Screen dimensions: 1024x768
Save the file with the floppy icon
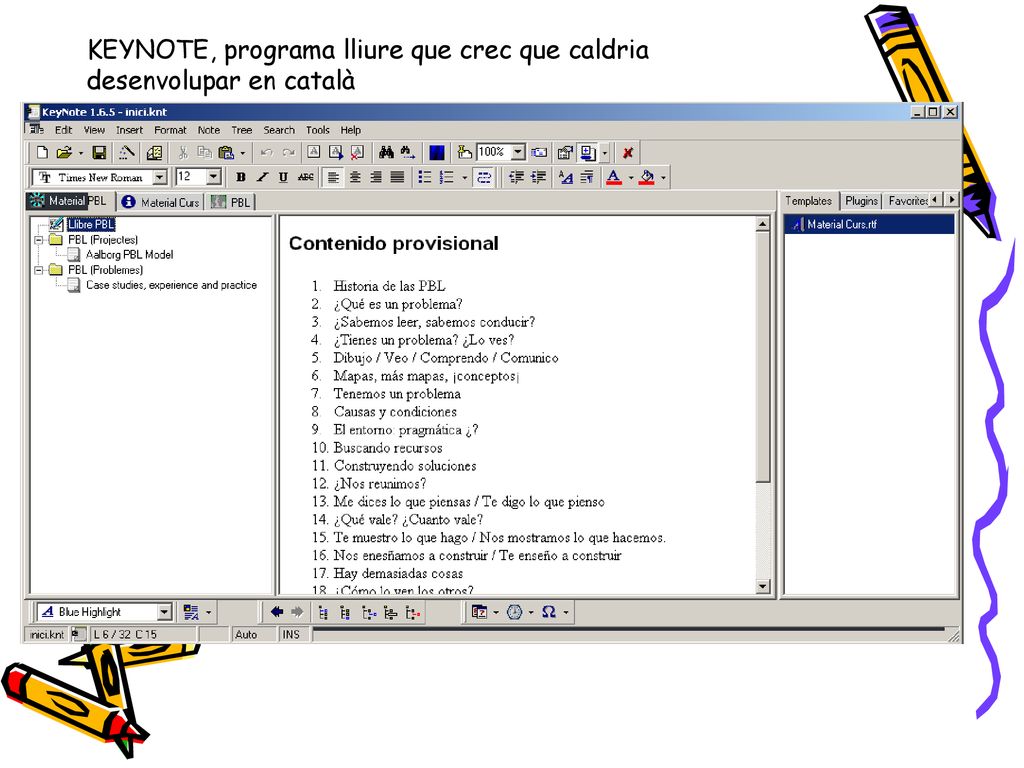coord(99,153)
